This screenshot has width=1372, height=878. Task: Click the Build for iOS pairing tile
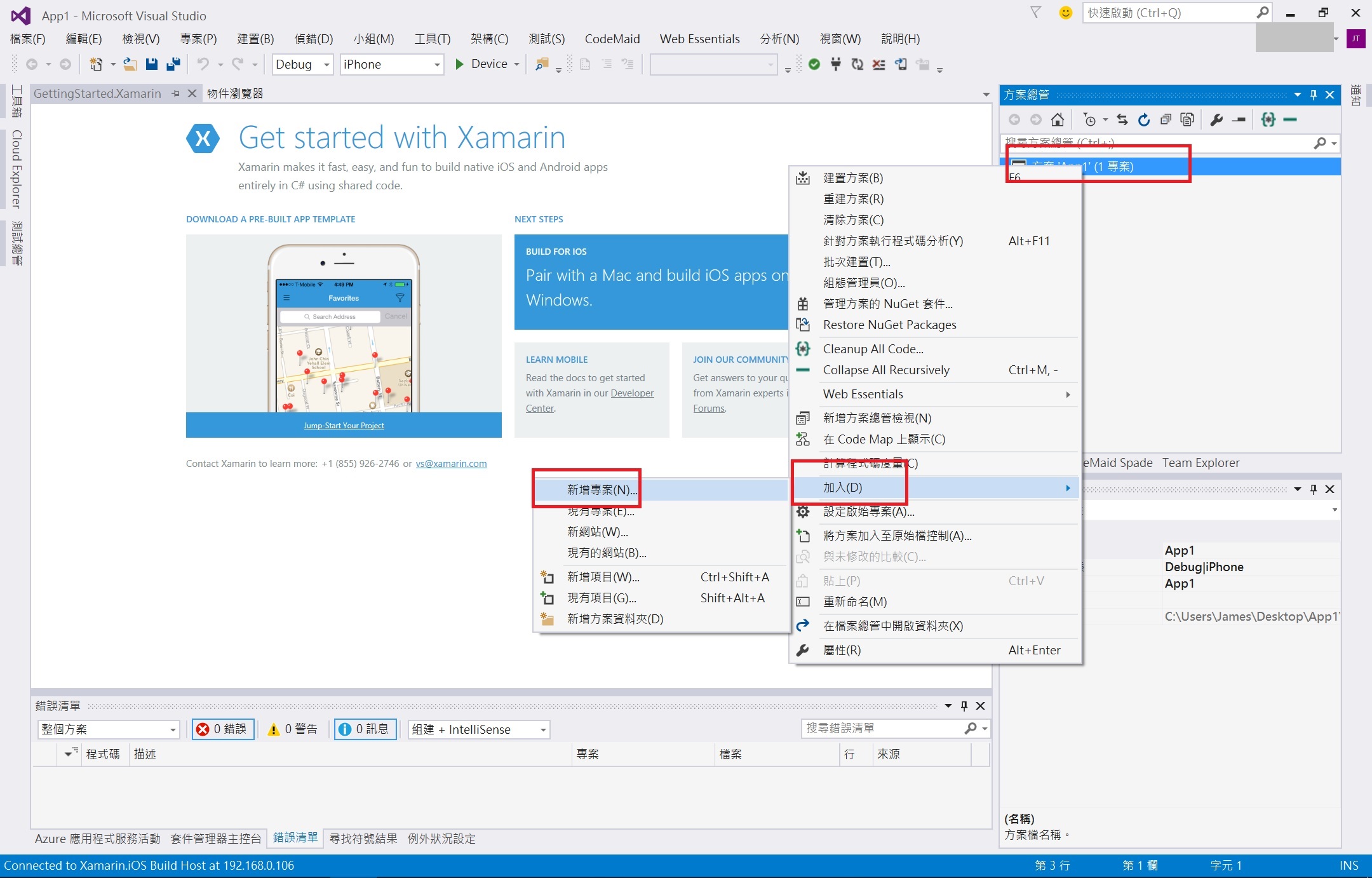coord(652,282)
